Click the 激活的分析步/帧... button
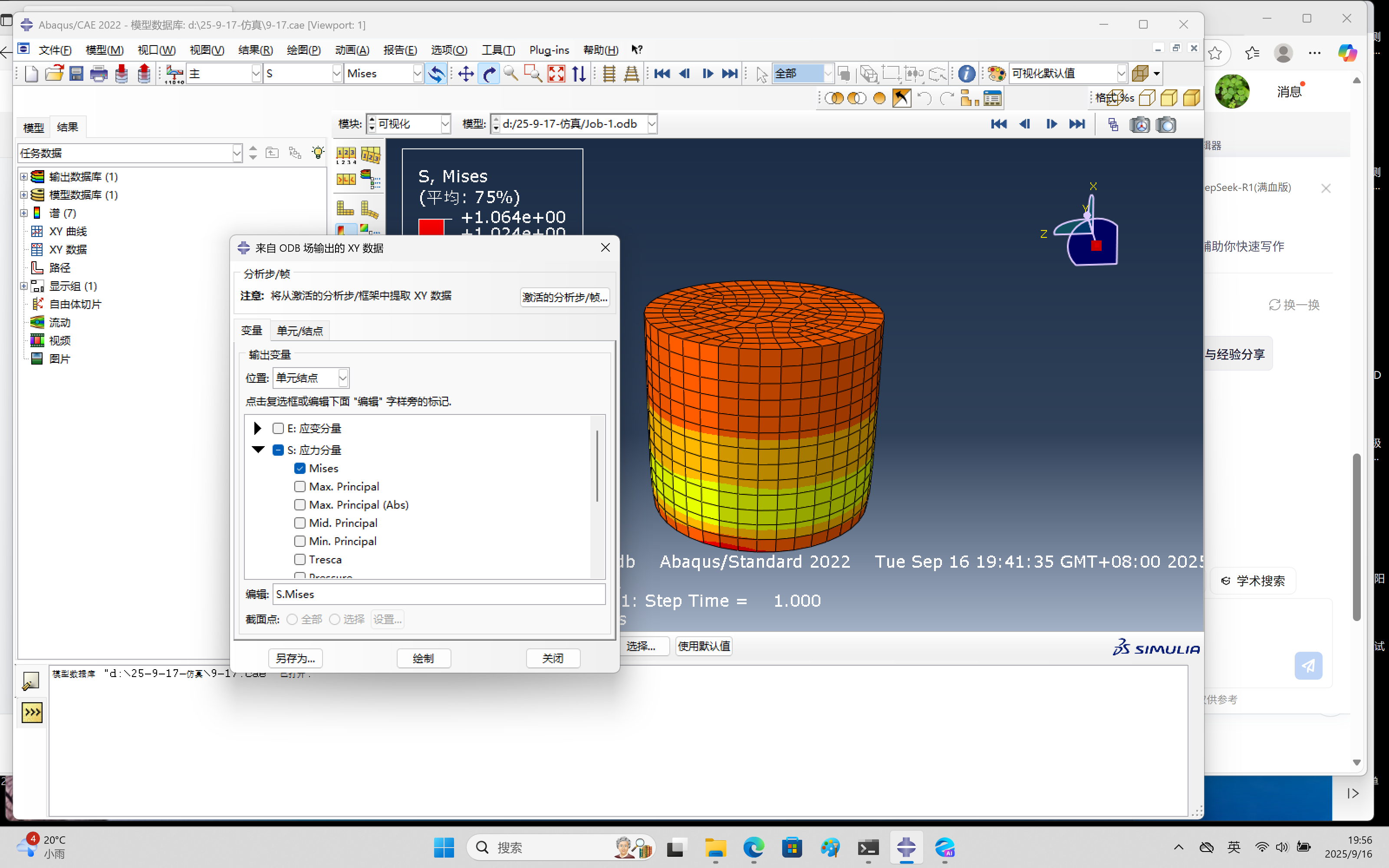Screen dimensions: 1389x868 click(x=565, y=297)
